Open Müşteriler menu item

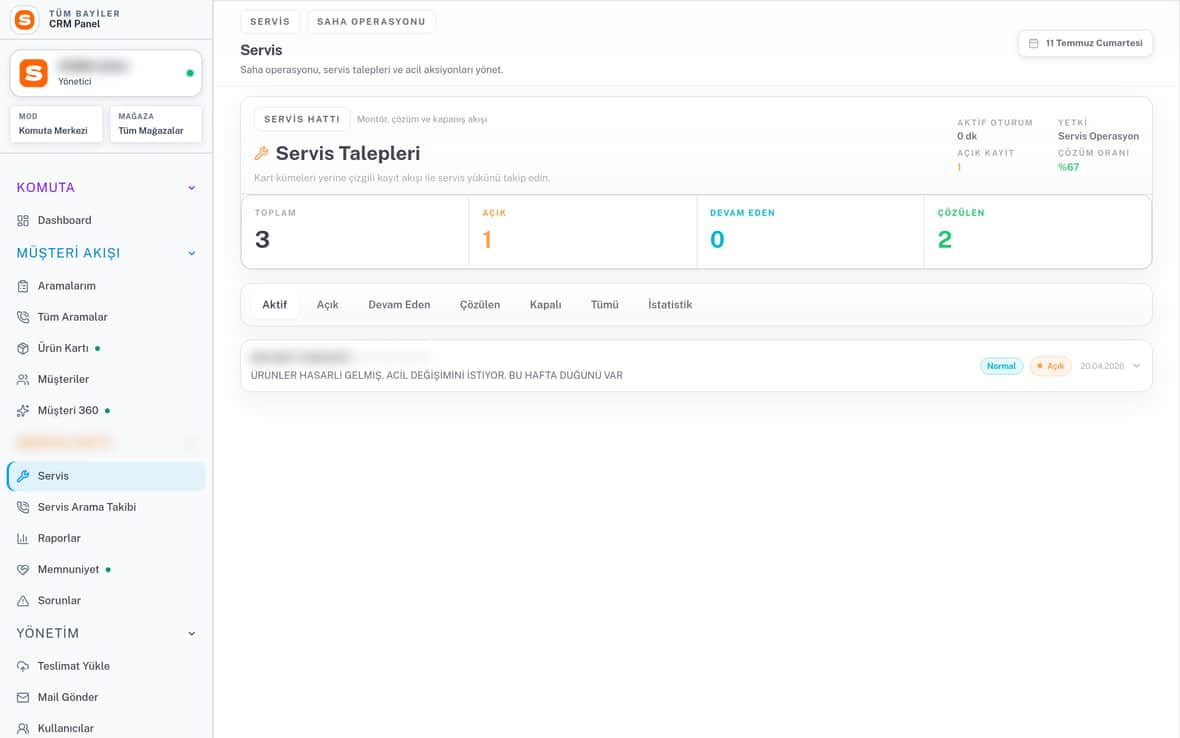pyautogui.click(x=105, y=379)
